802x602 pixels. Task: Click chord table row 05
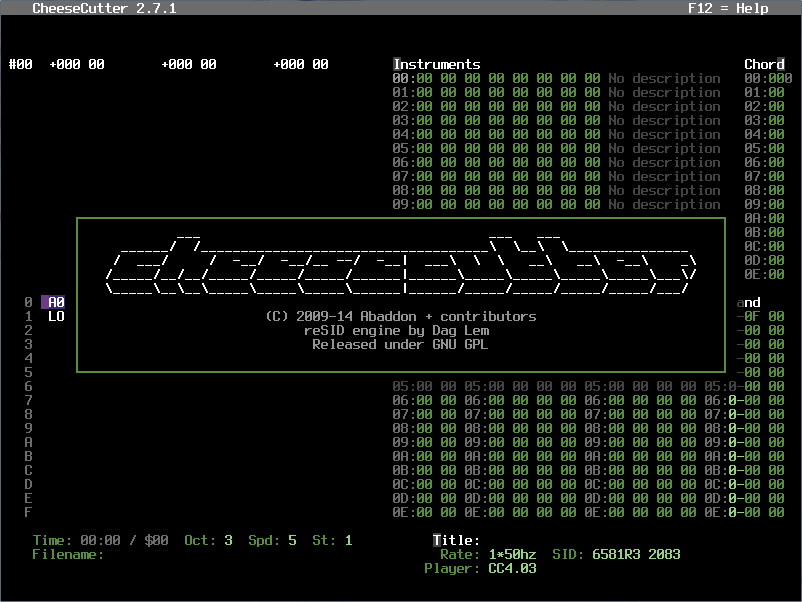[764, 148]
